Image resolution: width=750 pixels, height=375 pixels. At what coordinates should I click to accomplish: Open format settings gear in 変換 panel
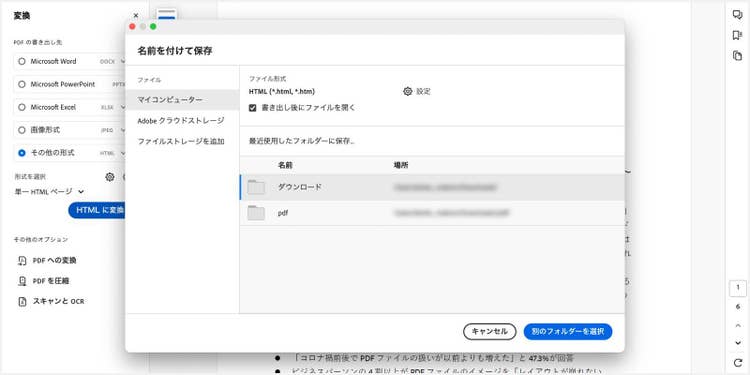pos(110,177)
